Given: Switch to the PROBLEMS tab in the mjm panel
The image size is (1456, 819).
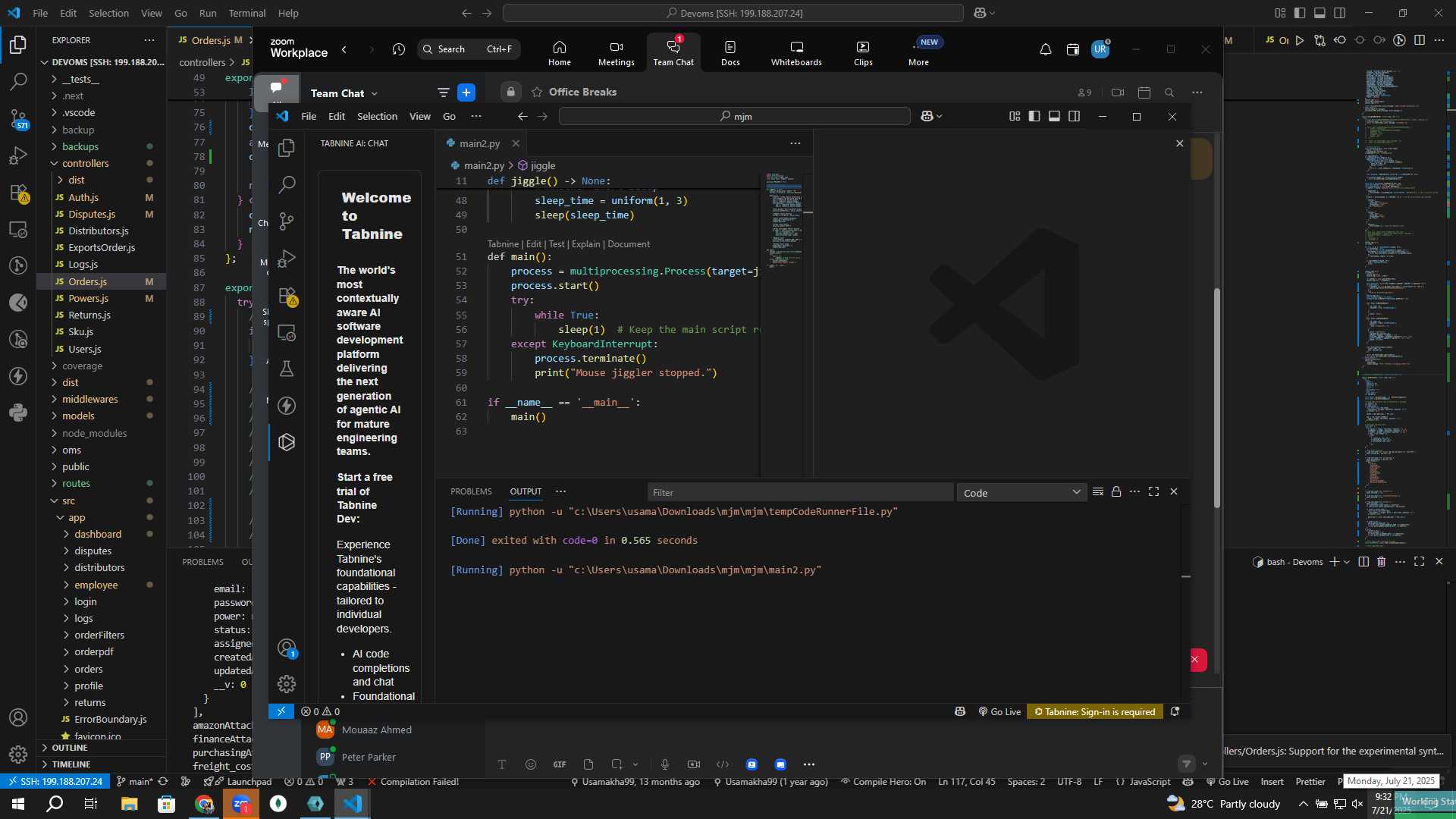Looking at the screenshot, I should click(x=471, y=491).
